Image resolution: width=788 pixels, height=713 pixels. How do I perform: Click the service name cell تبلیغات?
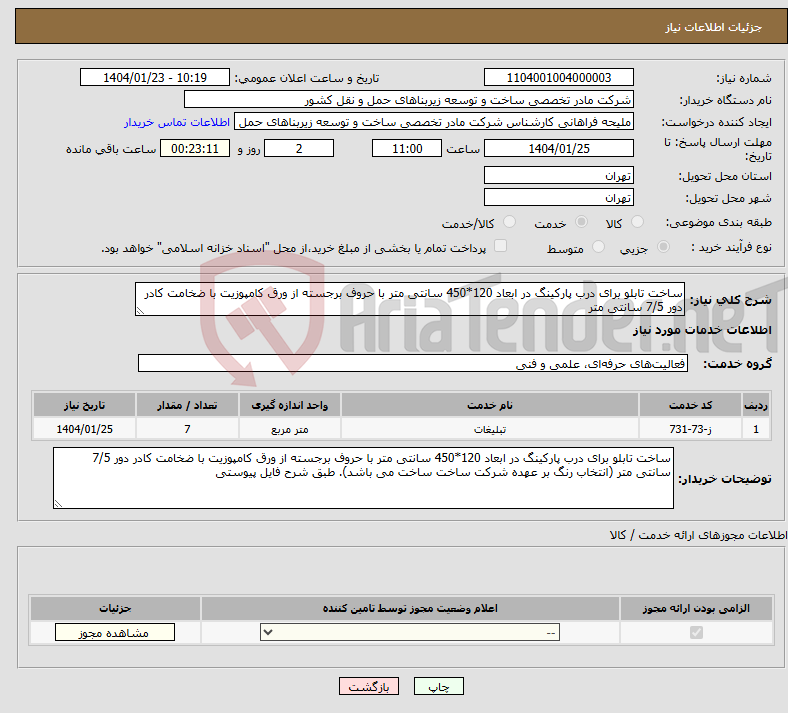click(490, 429)
